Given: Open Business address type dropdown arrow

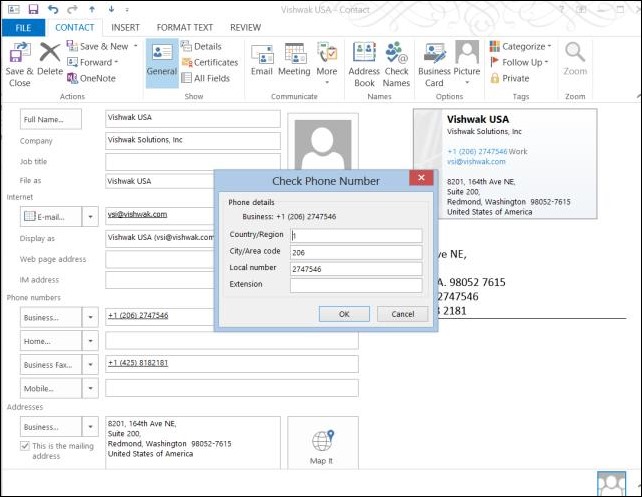Looking at the screenshot, I should pyautogui.click(x=90, y=427).
